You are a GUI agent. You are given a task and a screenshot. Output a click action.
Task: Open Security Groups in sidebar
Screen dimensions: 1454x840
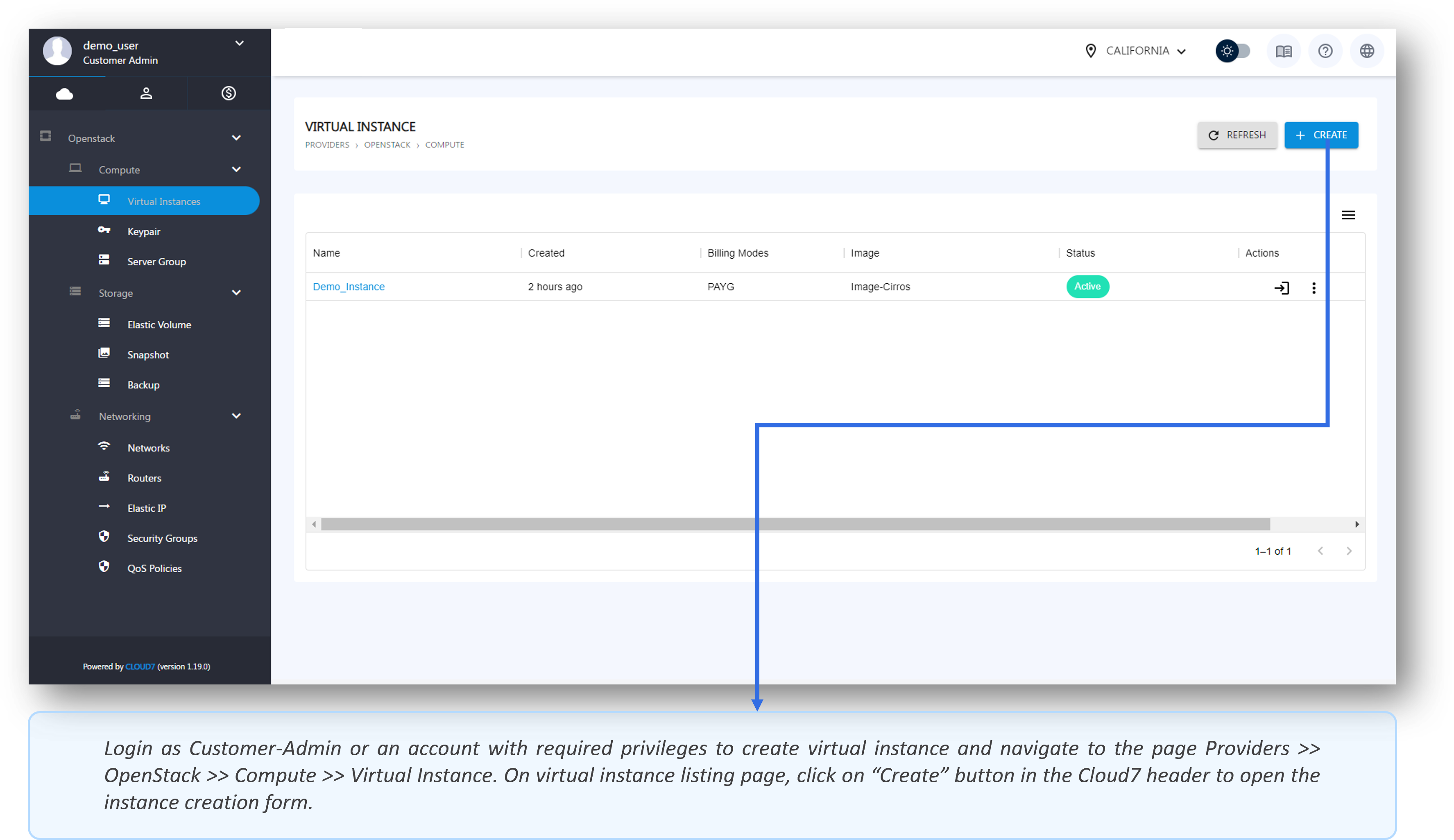[162, 538]
